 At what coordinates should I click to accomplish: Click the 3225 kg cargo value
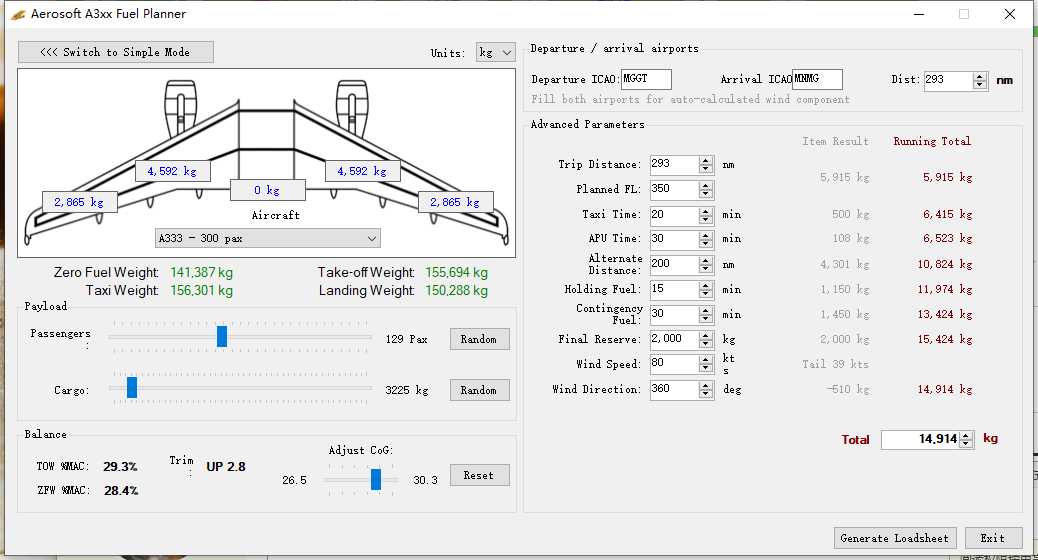point(406,390)
